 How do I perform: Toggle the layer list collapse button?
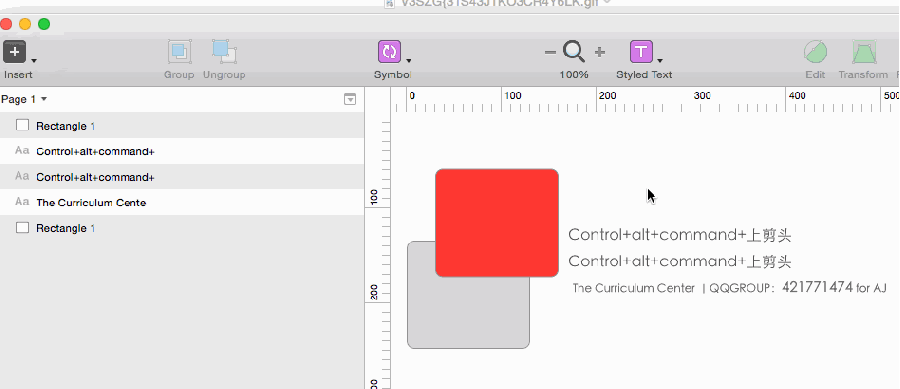pos(350,99)
